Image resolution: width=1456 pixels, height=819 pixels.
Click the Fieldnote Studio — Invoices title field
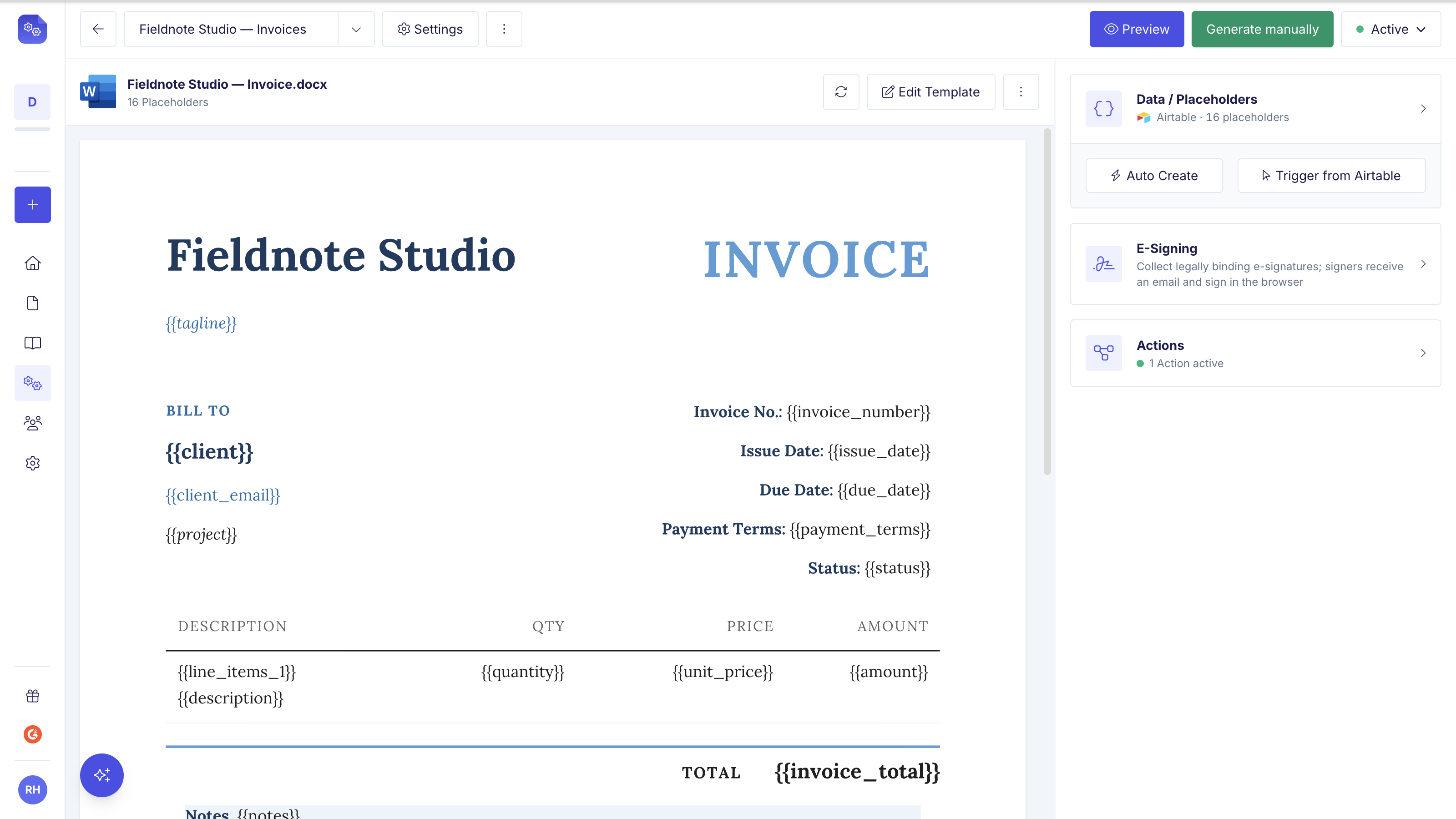click(x=231, y=29)
